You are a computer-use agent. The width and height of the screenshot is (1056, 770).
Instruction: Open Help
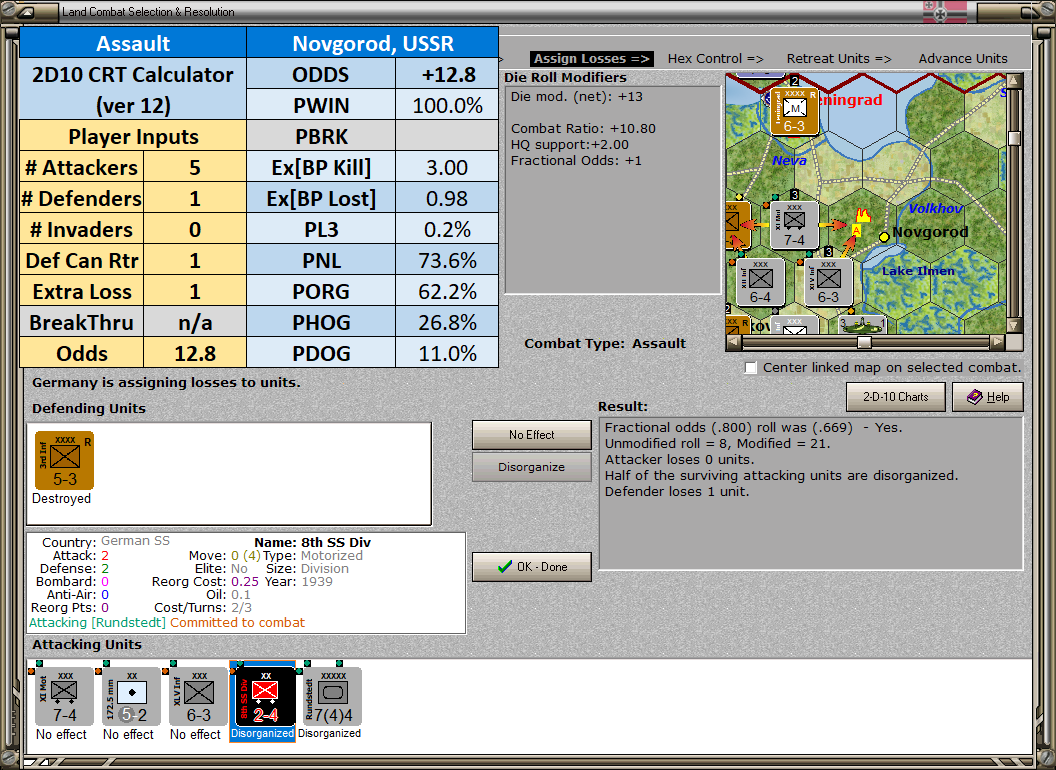pyautogui.click(x=987, y=397)
